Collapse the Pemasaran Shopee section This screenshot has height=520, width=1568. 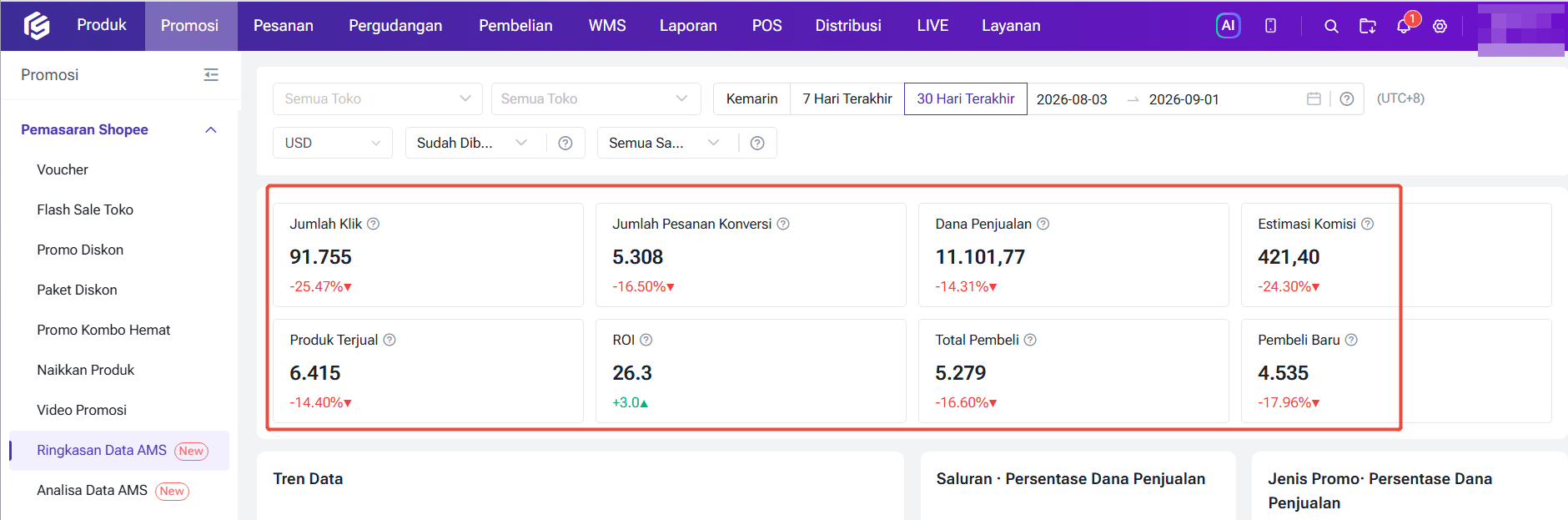[211, 129]
